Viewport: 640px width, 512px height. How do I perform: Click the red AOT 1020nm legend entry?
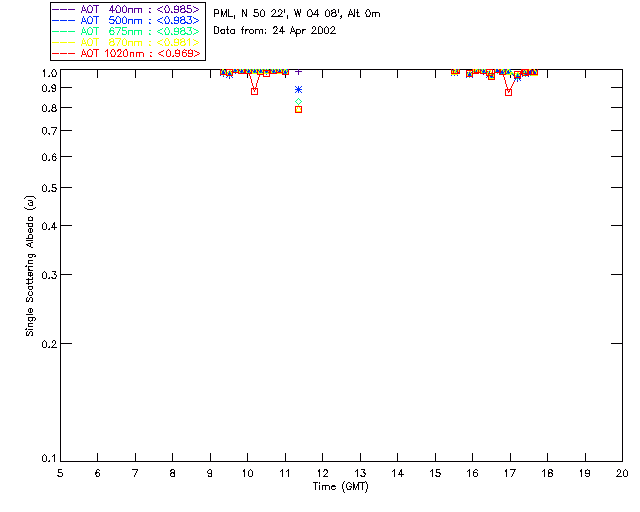tap(126, 53)
